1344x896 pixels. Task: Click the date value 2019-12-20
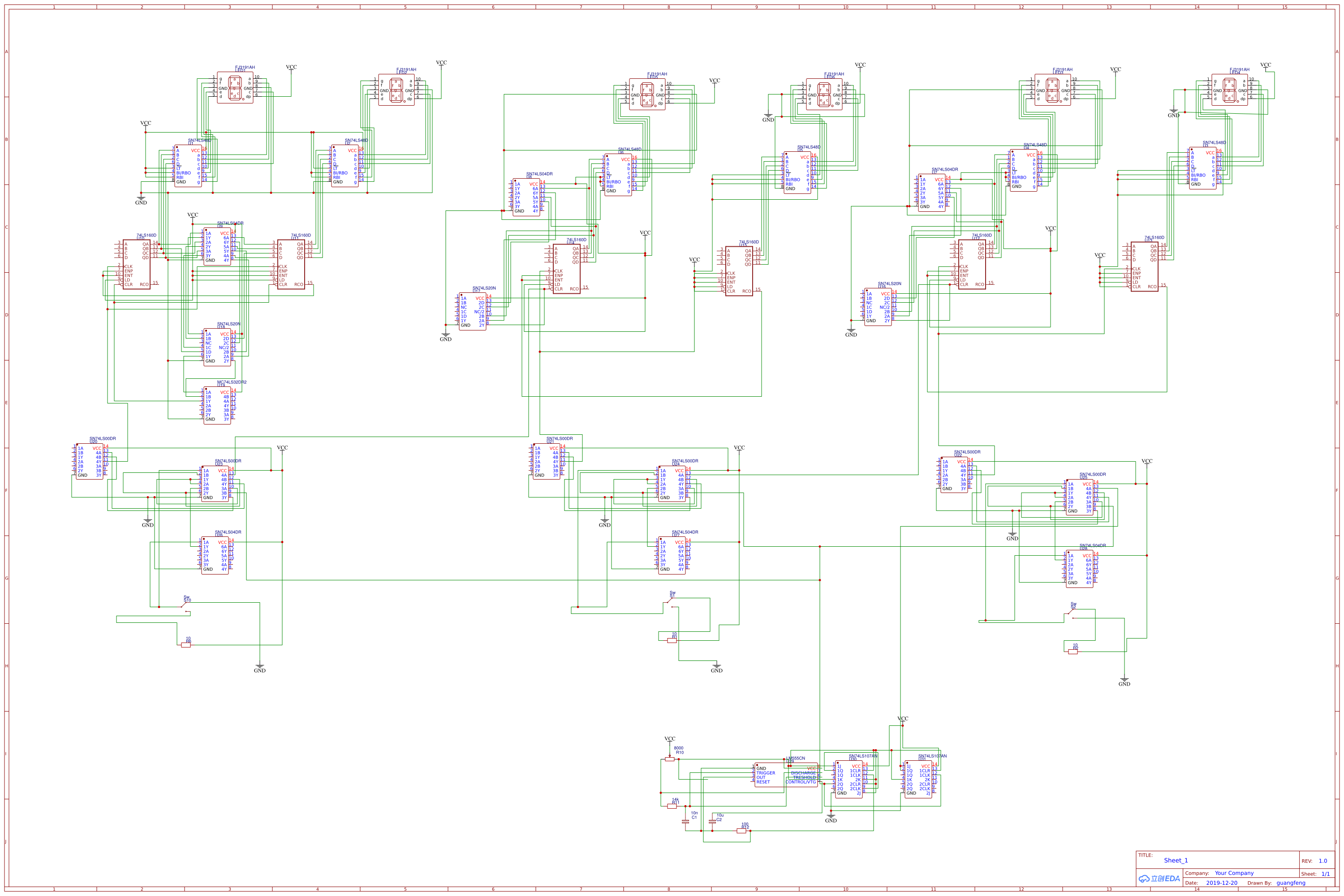click(1221, 883)
